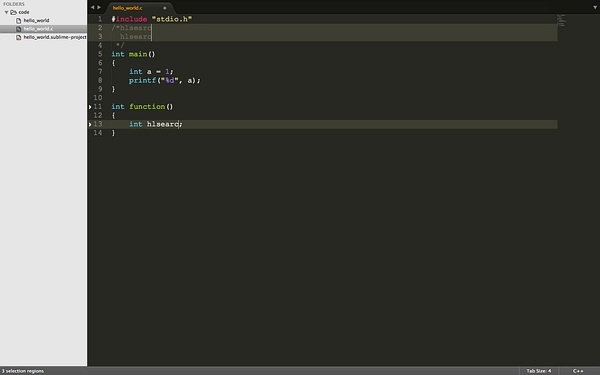The image size is (600, 375).
Task: Click the bookmark marker on line 13
Action: tap(90, 124)
